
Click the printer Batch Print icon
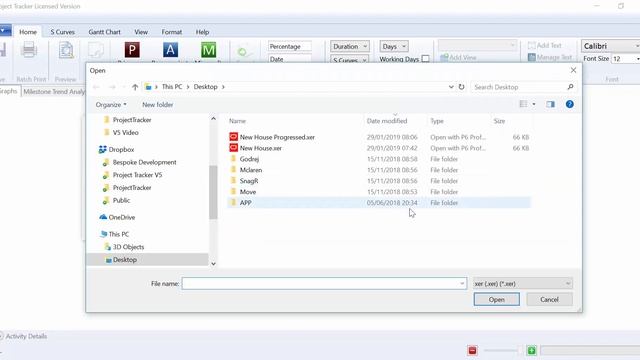click(29, 50)
